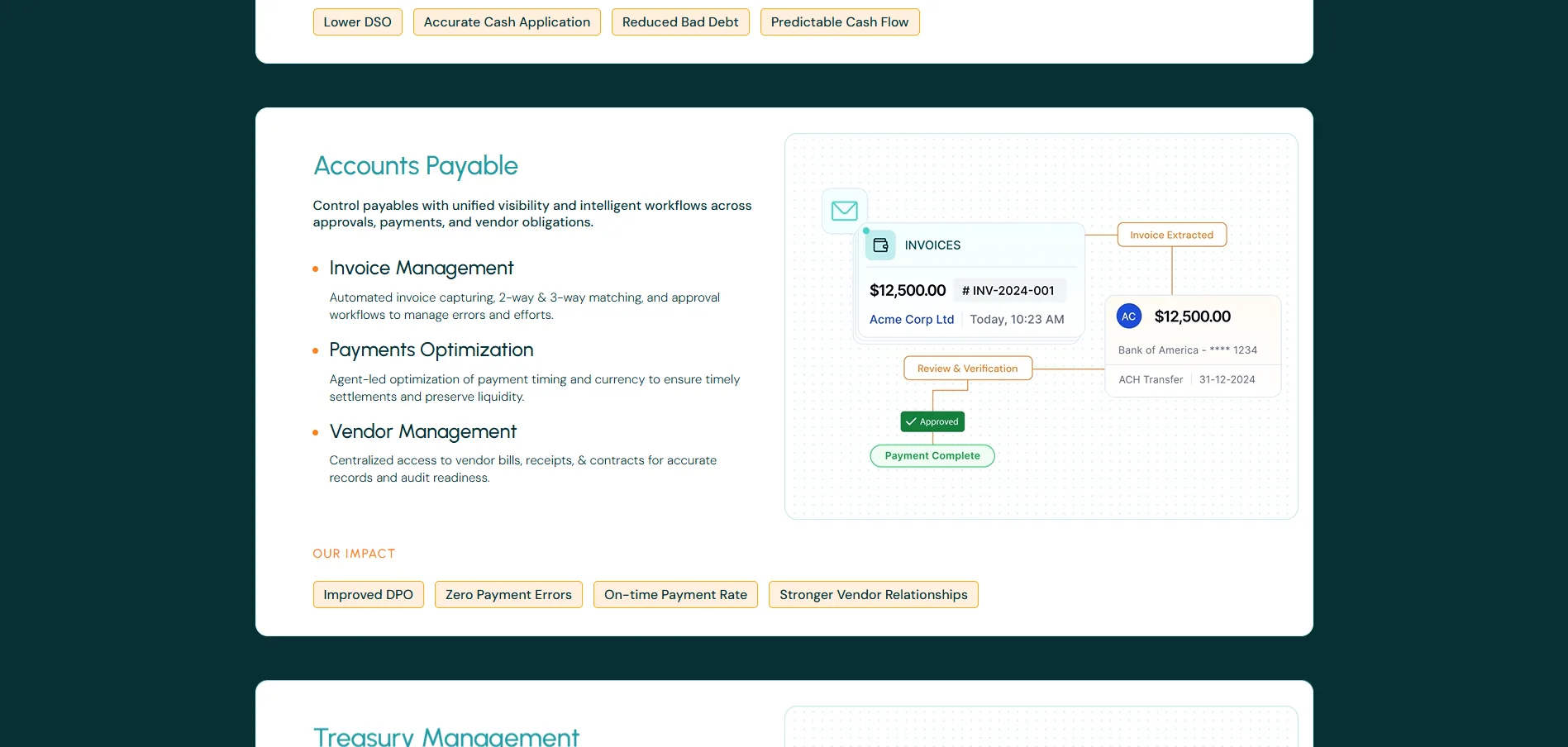This screenshot has height=747, width=1568.
Task: Click the Invoice Management heading
Action: (422, 269)
